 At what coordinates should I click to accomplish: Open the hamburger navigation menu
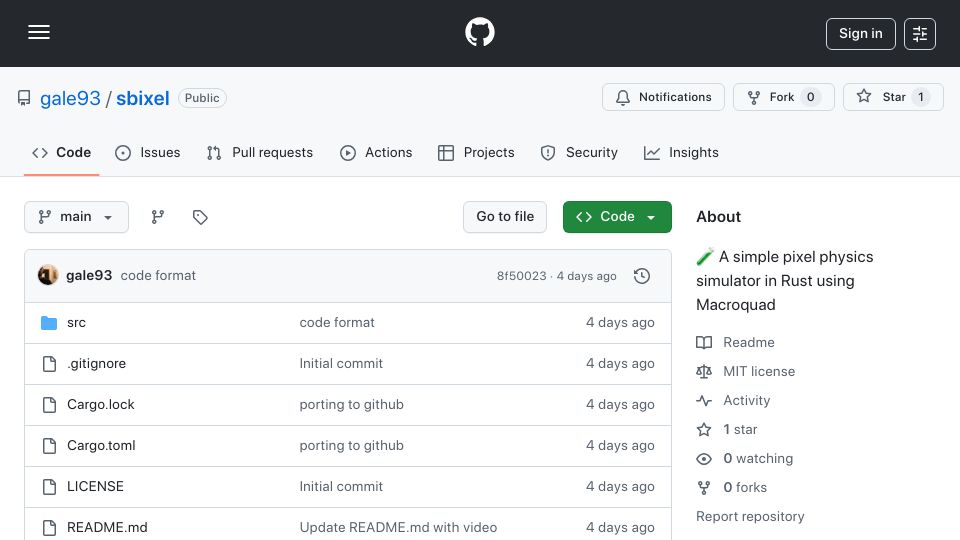click(x=39, y=32)
